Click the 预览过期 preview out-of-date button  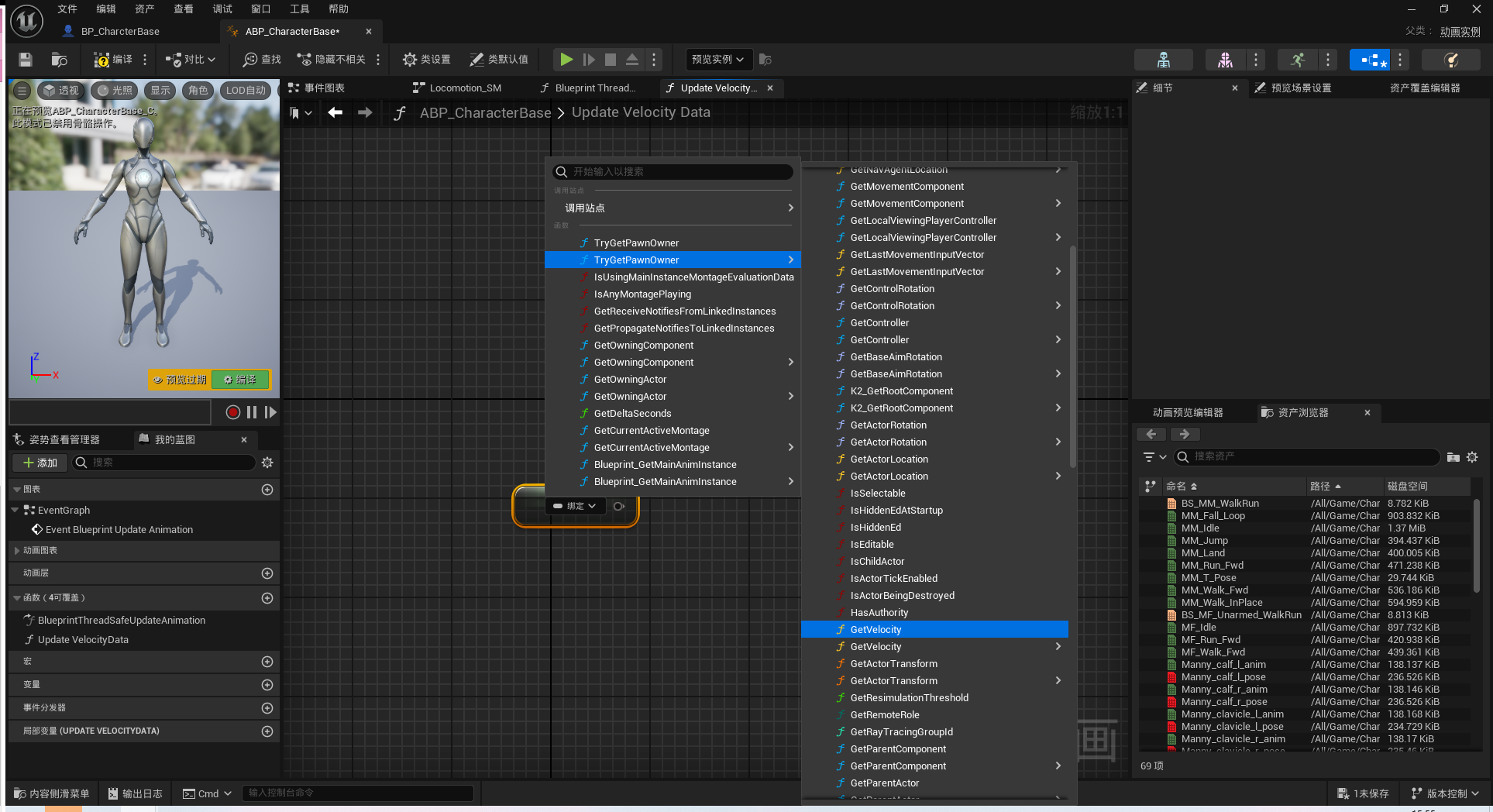click(180, 380)
